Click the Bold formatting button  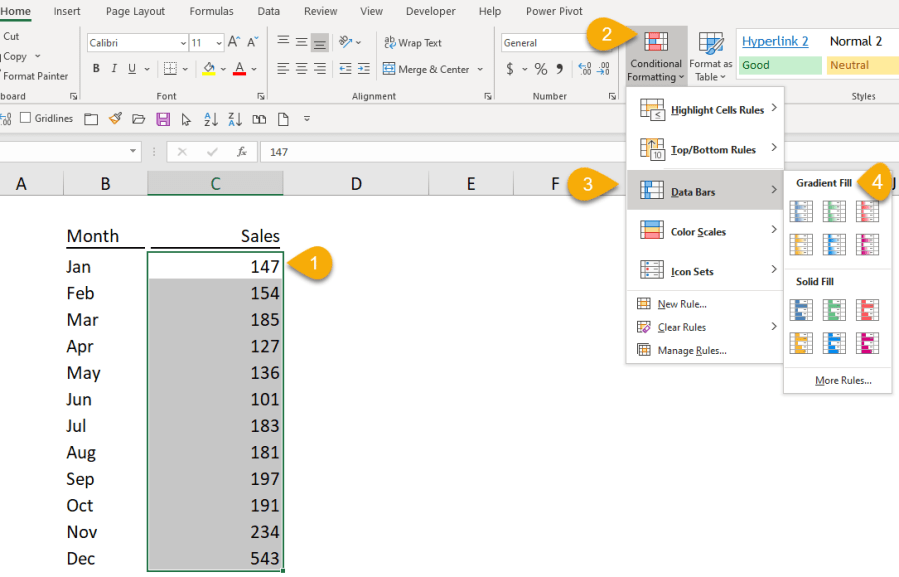(x=96, y=69)
